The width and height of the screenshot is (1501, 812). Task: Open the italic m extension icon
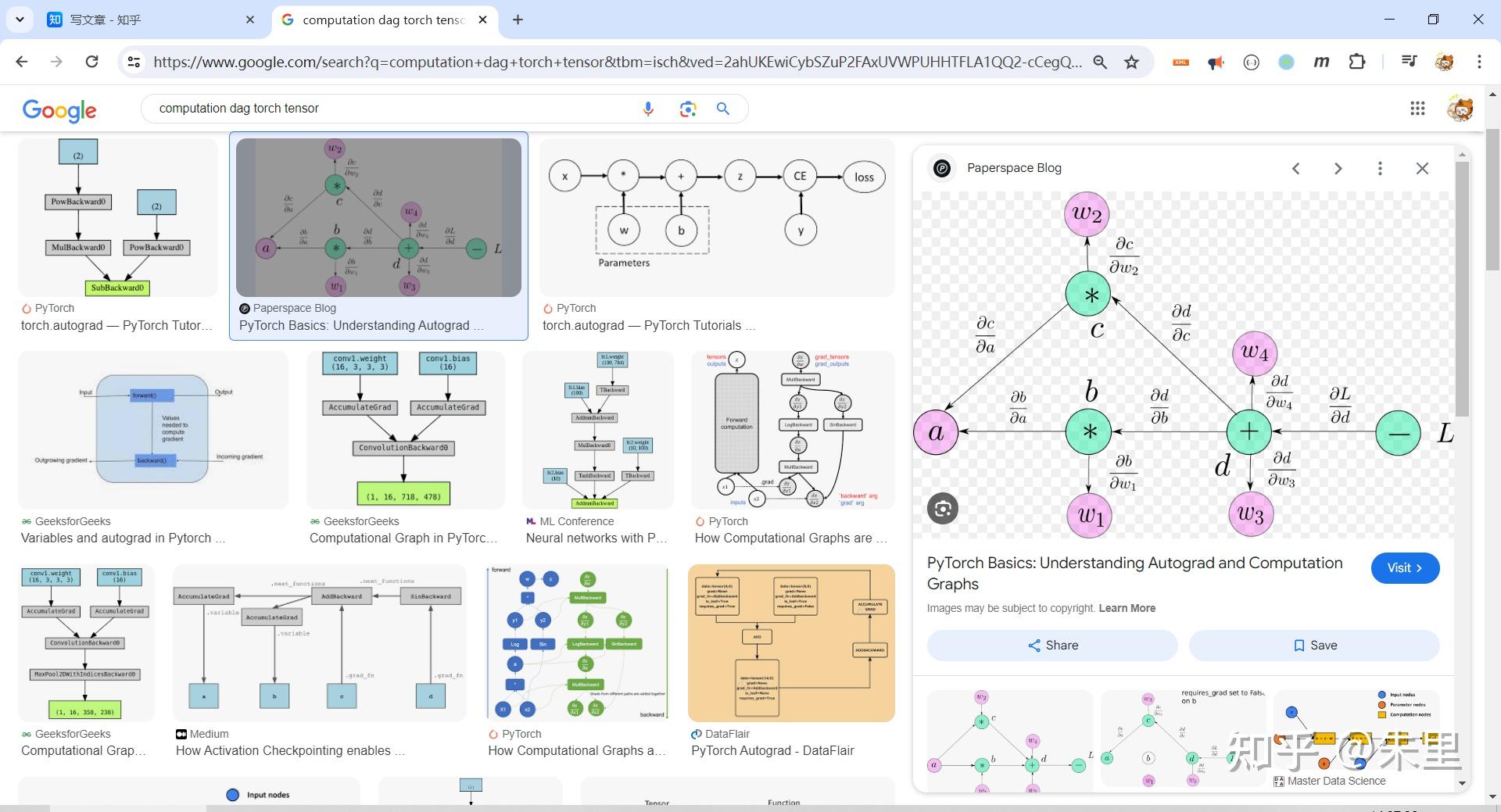click(x=1321, y=62)
